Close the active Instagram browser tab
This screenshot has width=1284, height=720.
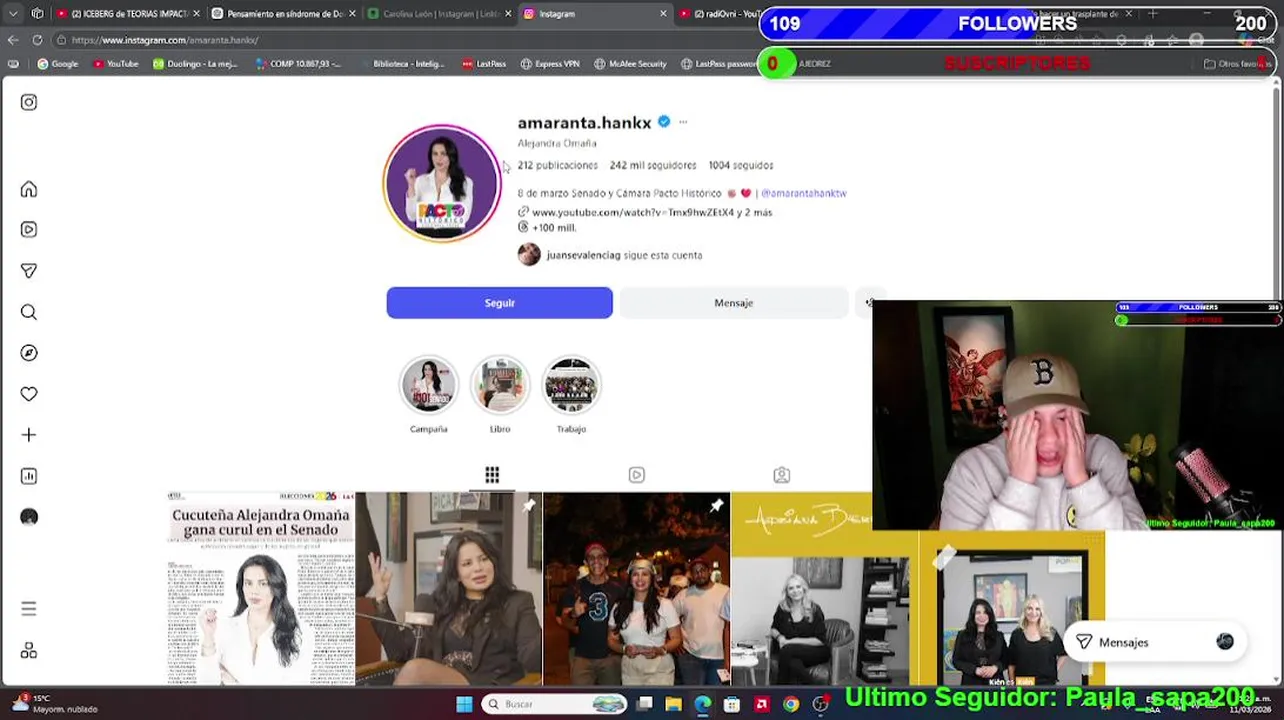pos(663,14)
